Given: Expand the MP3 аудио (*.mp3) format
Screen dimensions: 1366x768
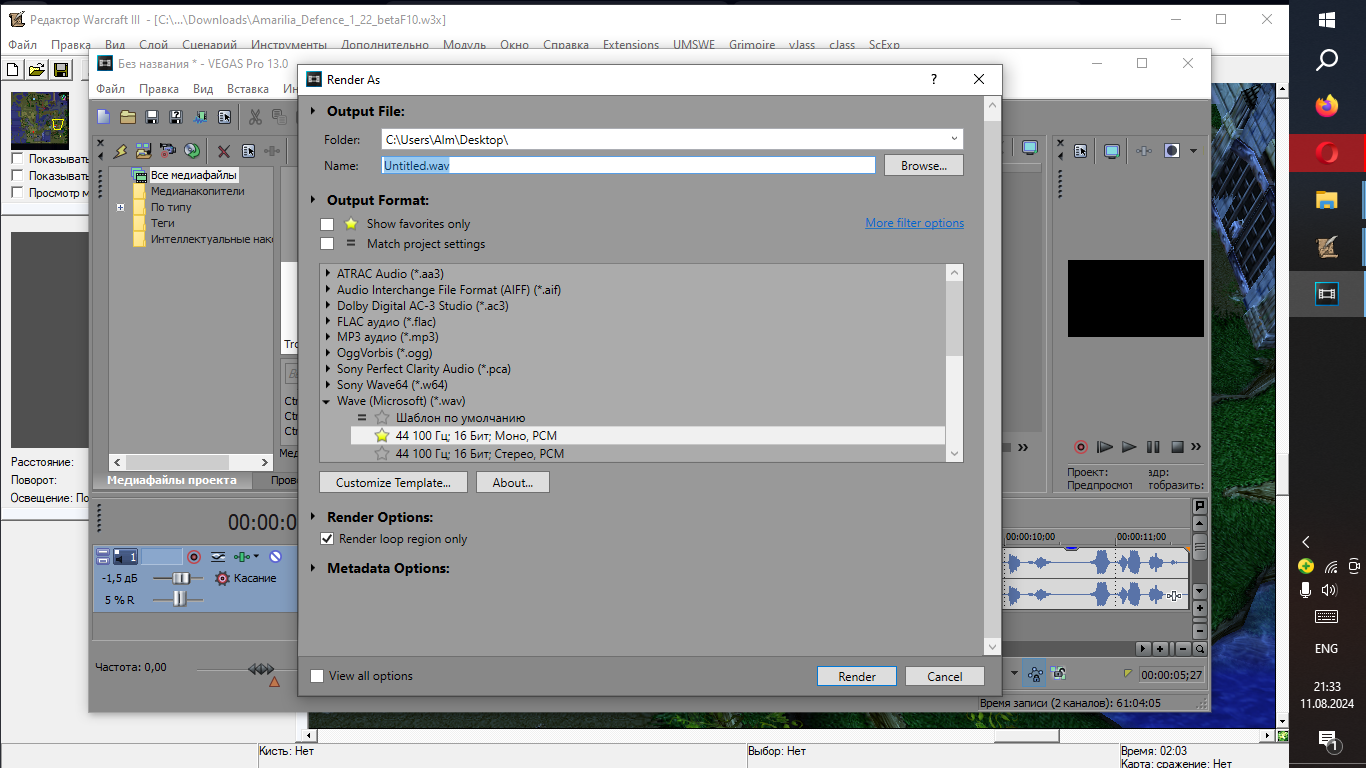Looking at the screenshot, I should tap(328, 337).
